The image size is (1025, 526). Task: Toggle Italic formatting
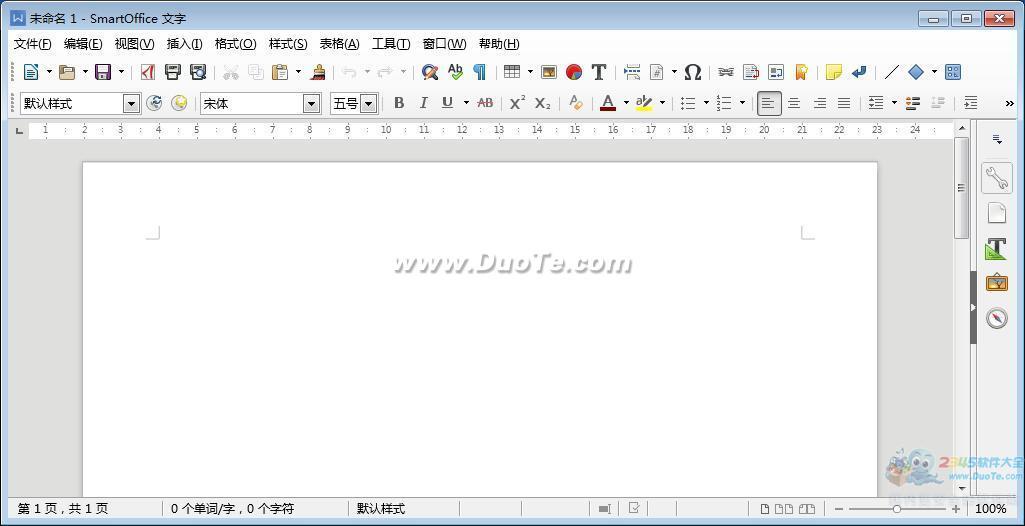coord(424,103)
